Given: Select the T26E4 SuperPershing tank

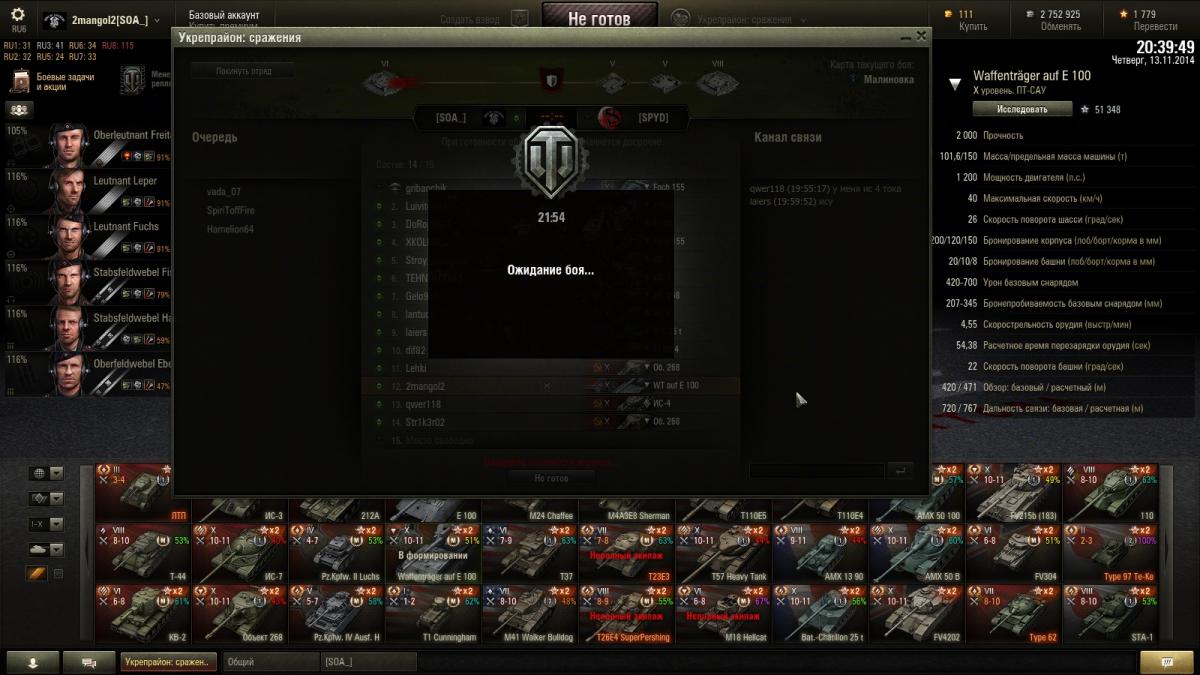Looking at the screenshot, I should coord(627,614).
